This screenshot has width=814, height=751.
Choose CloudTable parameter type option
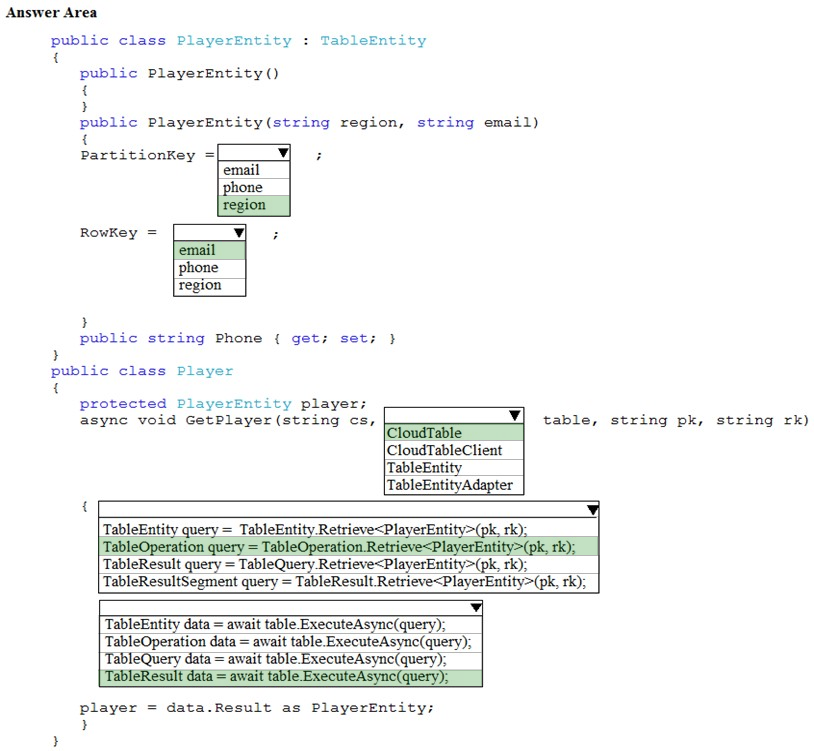coord(454,433)
